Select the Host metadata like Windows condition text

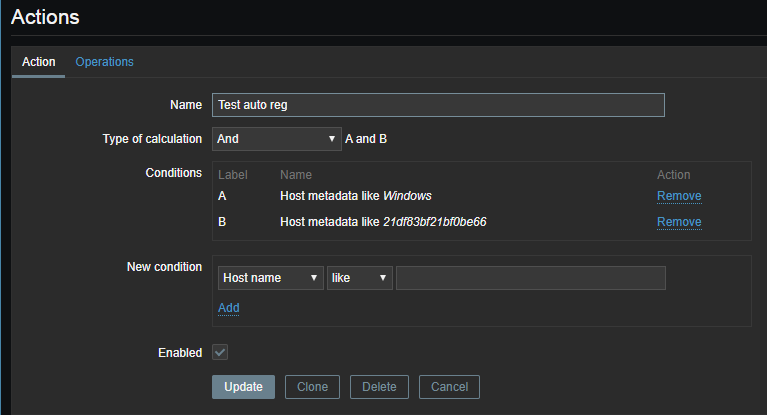pos(355,196)
